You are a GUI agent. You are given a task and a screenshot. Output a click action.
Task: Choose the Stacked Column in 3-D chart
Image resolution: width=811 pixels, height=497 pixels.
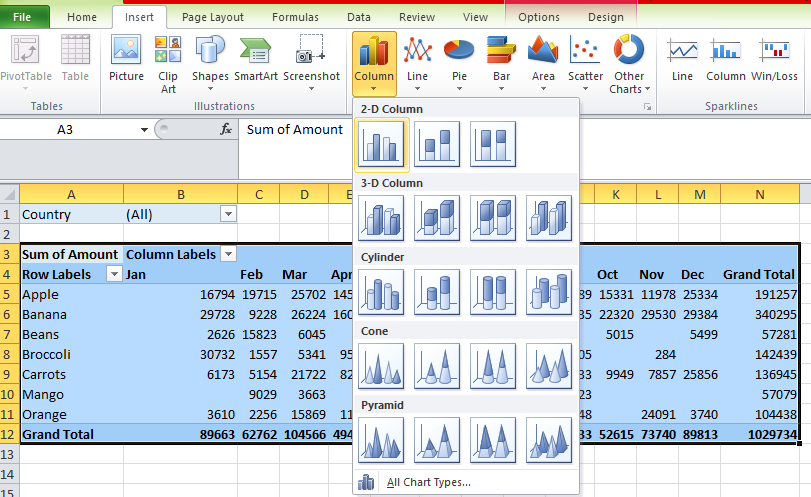[437, 218]
